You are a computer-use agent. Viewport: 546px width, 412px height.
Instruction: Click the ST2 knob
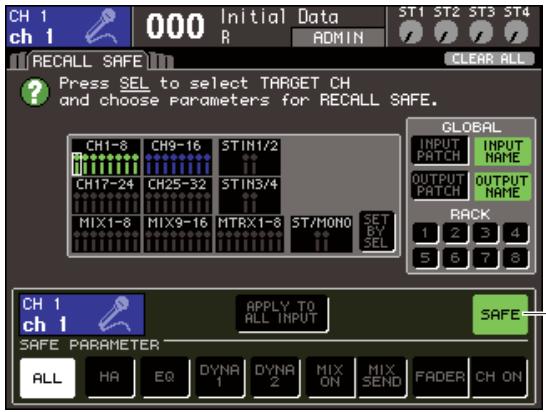click(x=446, y=32)
